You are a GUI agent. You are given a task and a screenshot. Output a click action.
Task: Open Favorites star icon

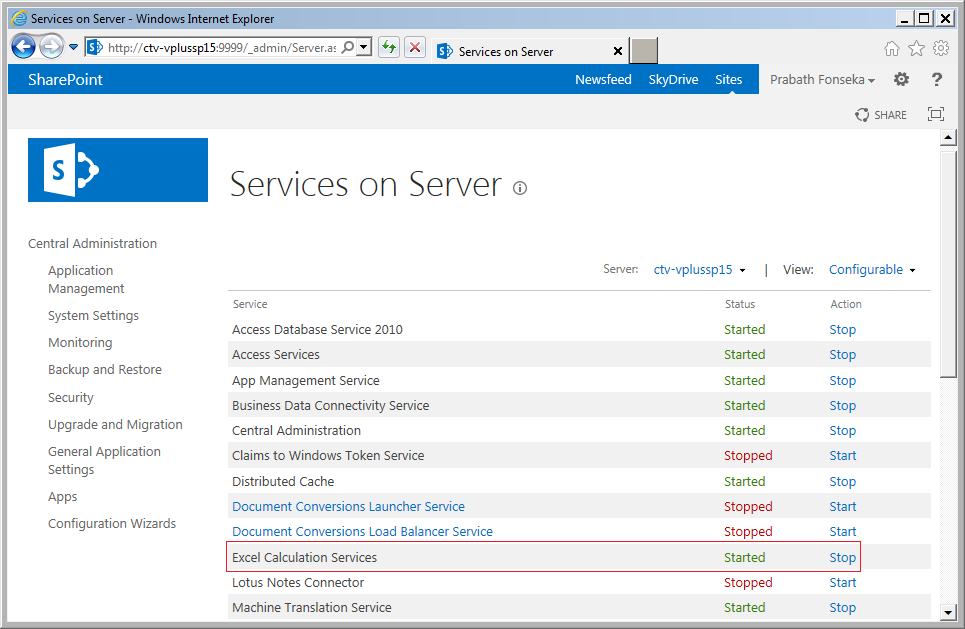point(916,48)
